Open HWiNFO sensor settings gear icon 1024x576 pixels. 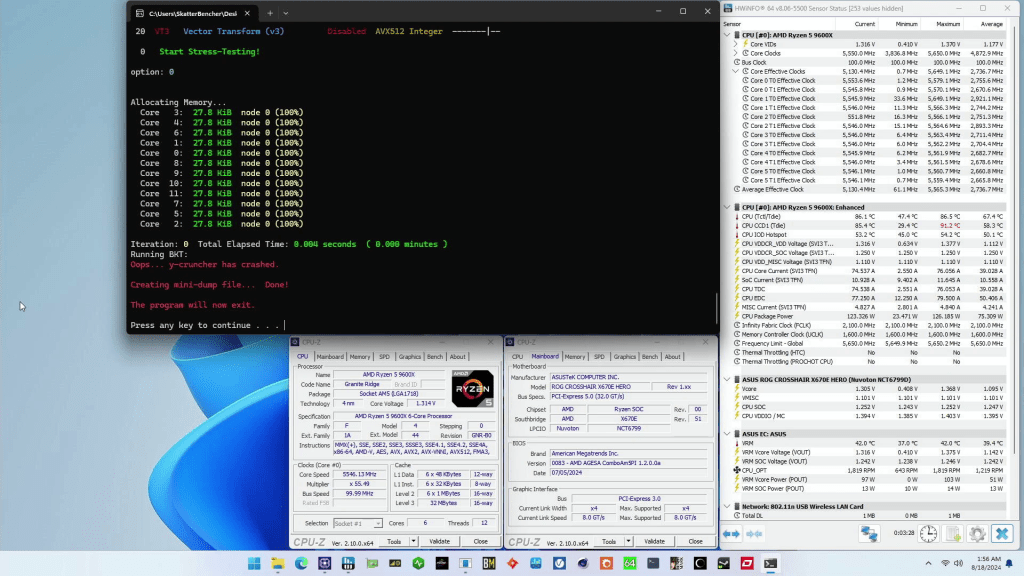pyautogui.click(x=978, y=534)
